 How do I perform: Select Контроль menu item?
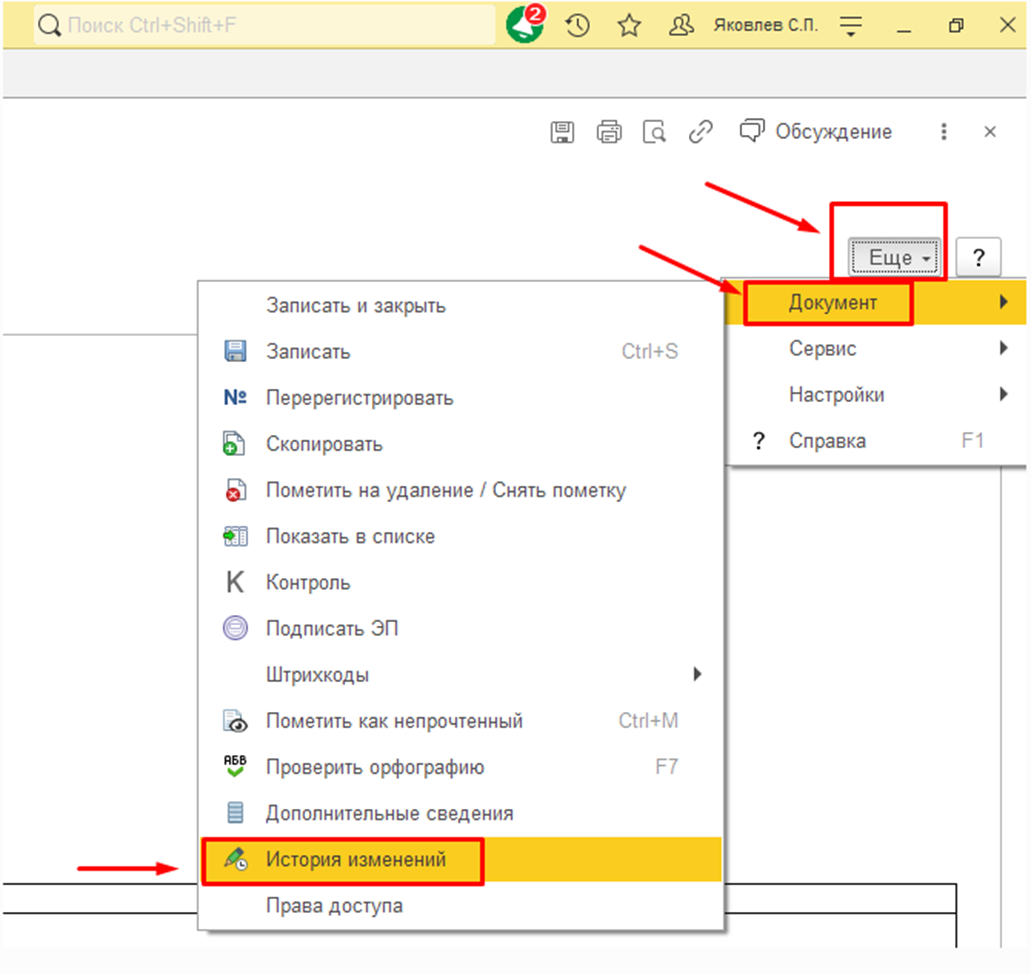(x=460, y=582)
